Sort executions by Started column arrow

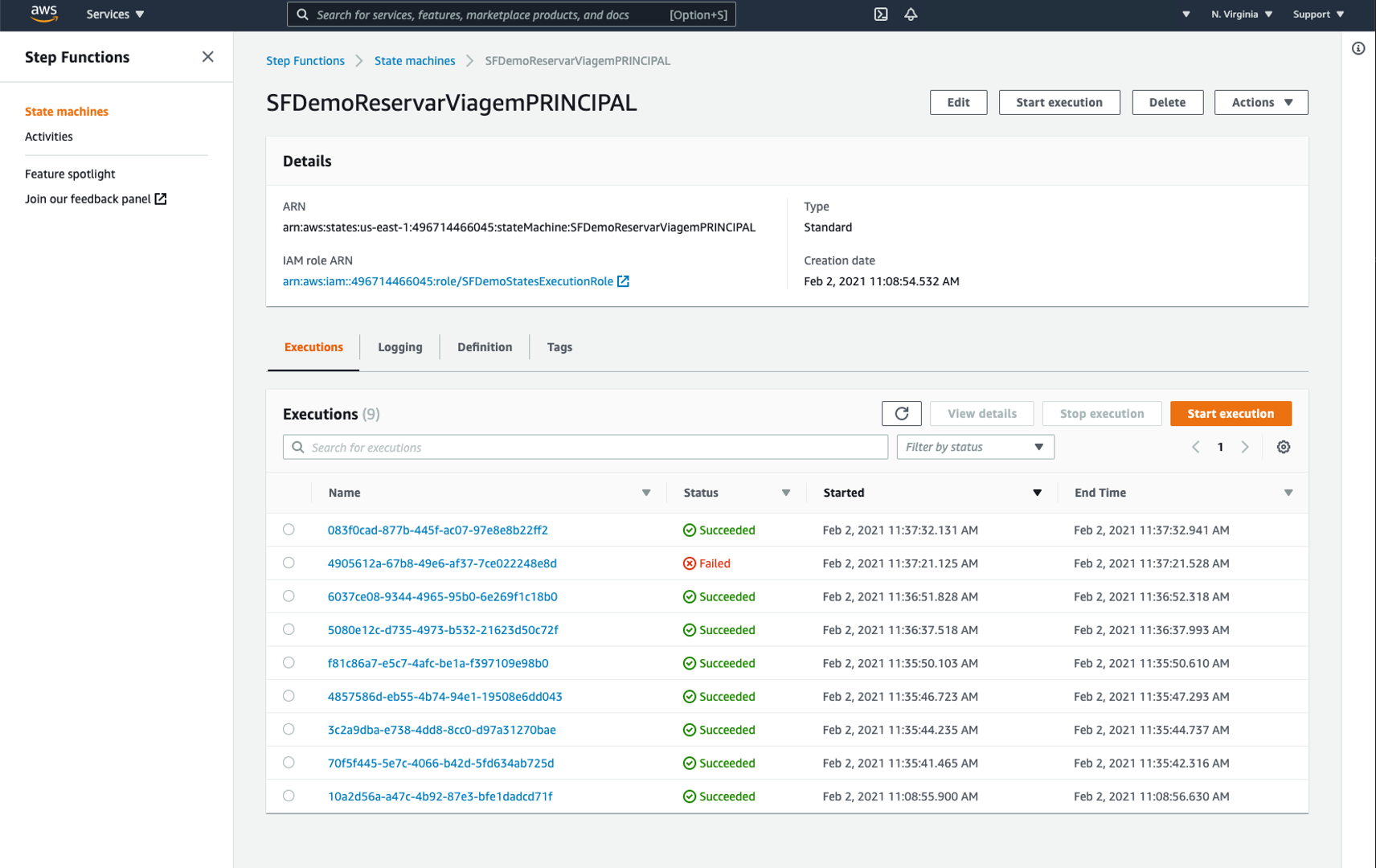[1038, 493]
